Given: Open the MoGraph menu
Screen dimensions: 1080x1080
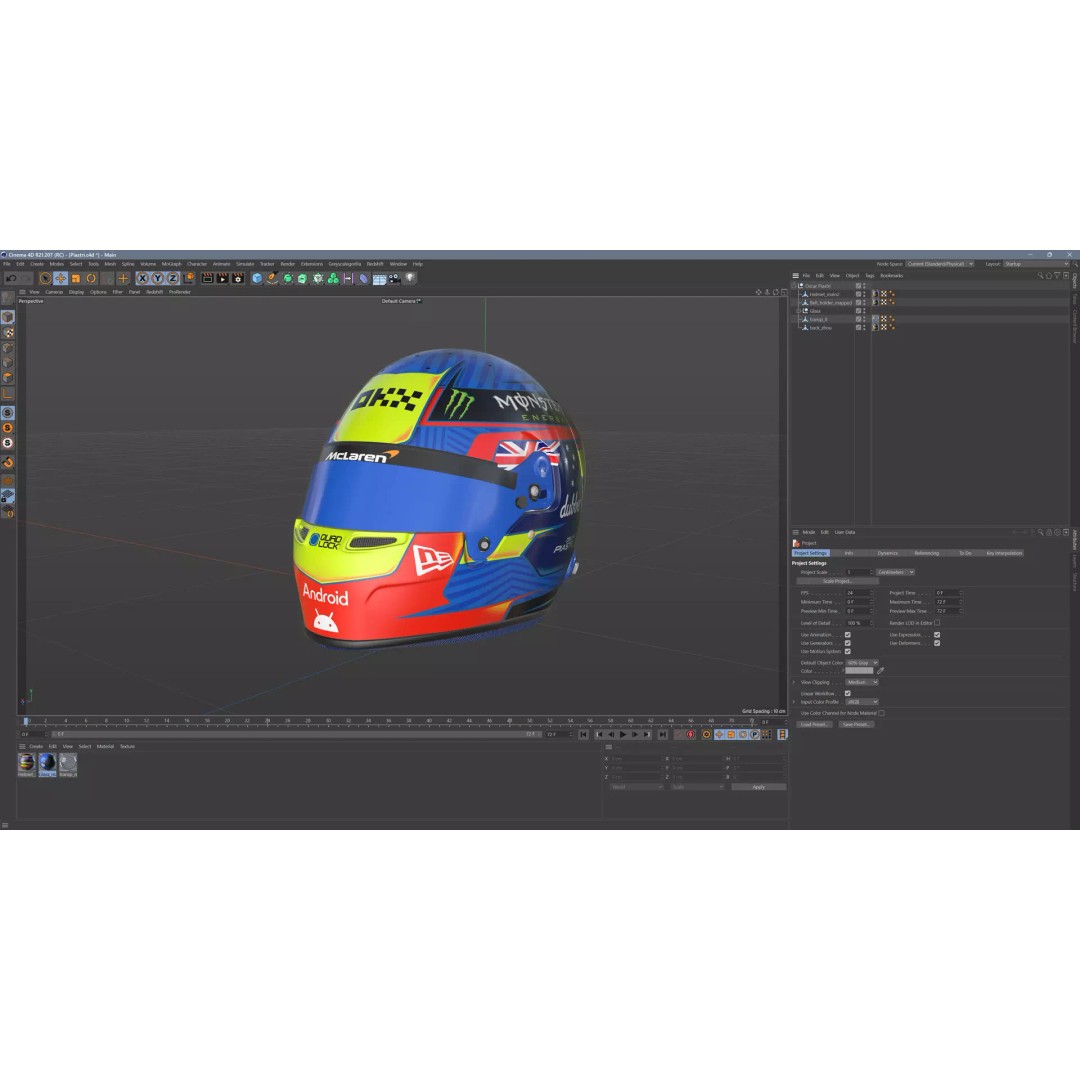Looking at the screenshot, I should (x=172, y=264).
